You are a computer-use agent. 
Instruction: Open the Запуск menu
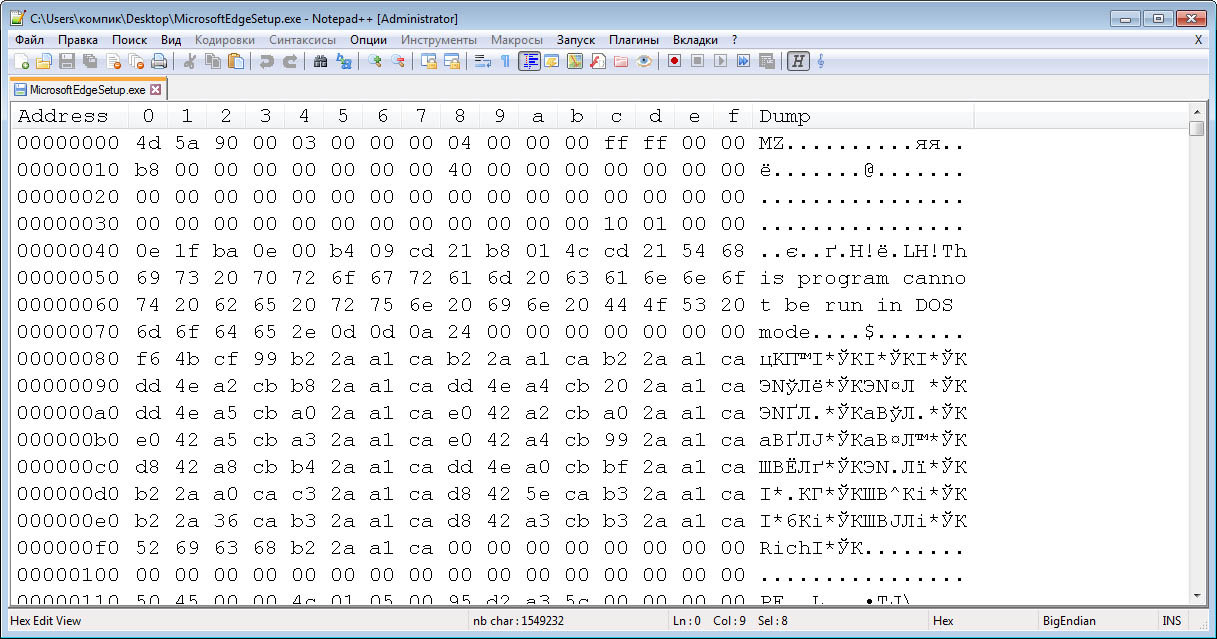coord(576,40)
